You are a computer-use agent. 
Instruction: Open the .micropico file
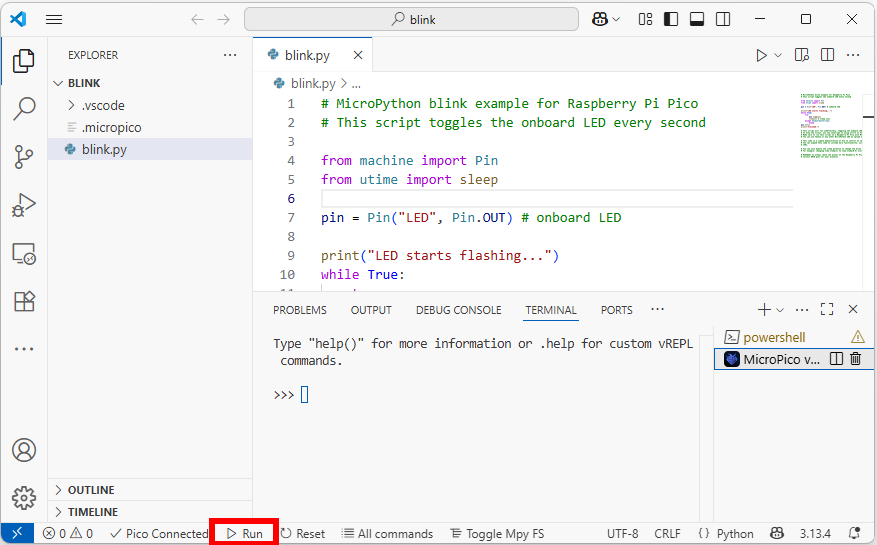(150, 127)
